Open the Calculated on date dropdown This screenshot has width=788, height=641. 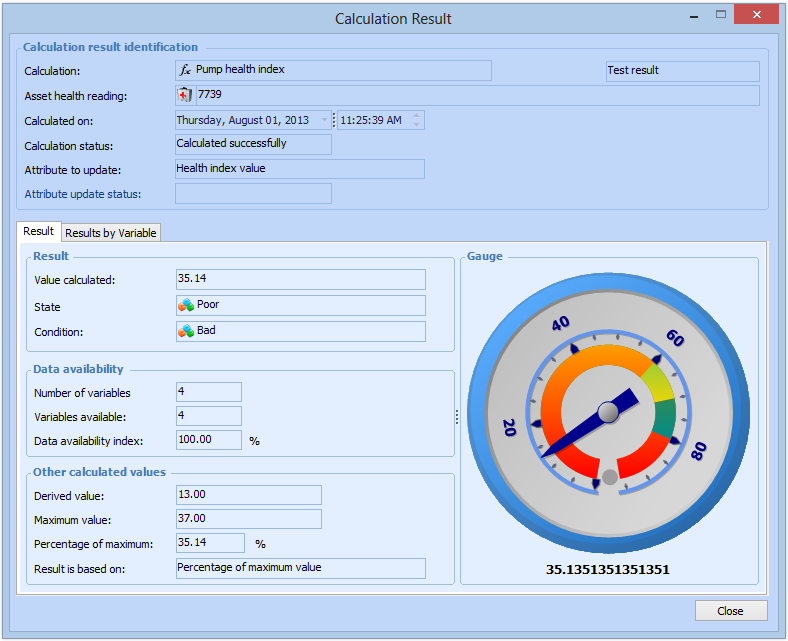(x=323, y=120)
